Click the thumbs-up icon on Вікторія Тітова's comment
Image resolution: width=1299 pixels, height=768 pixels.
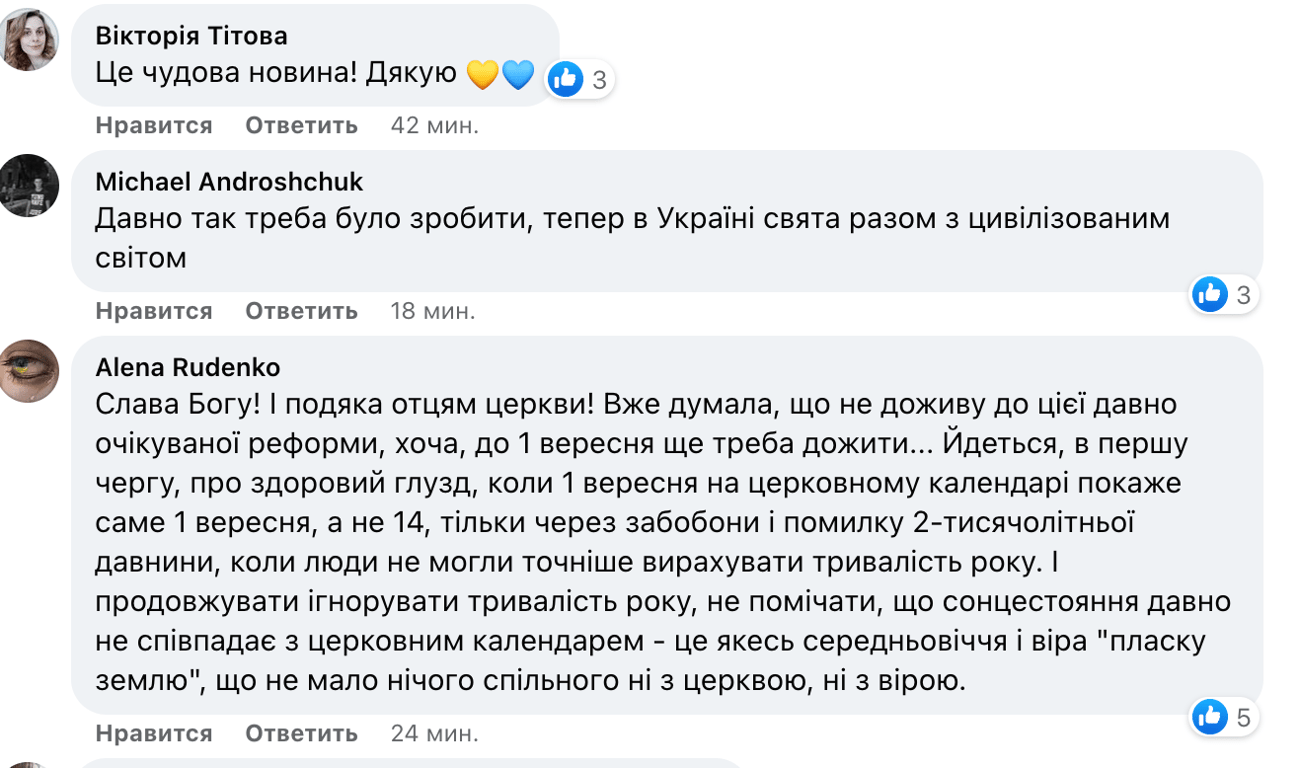[565, 78]
